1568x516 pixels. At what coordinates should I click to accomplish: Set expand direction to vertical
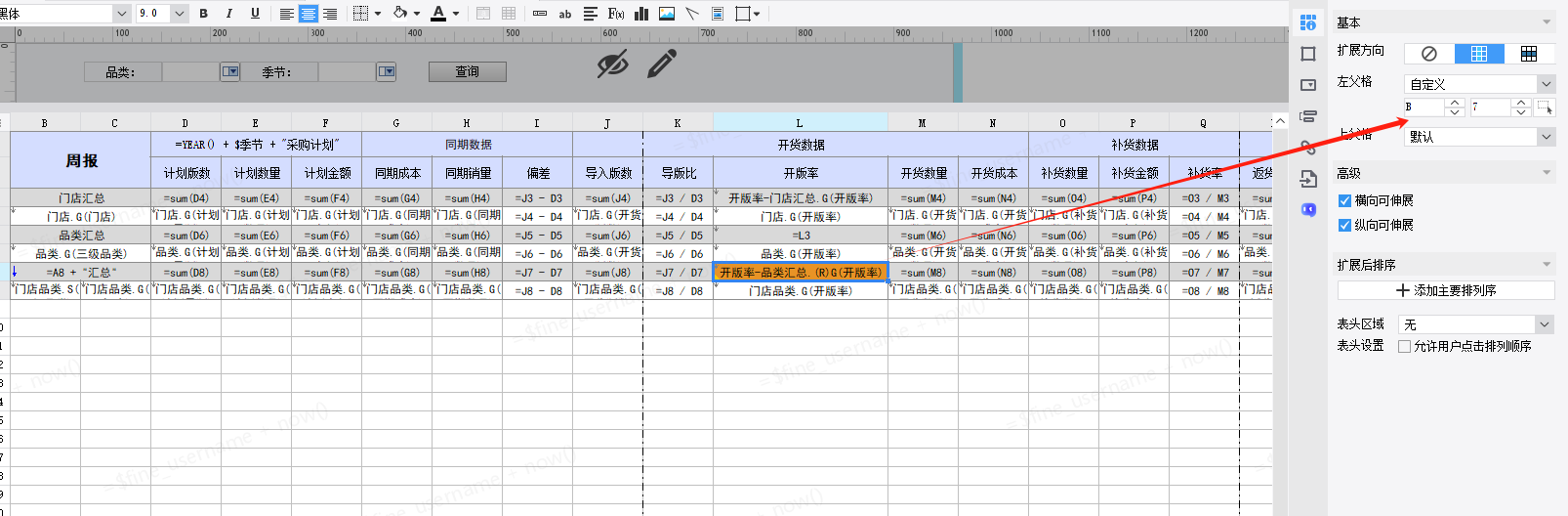(1479, 54)
